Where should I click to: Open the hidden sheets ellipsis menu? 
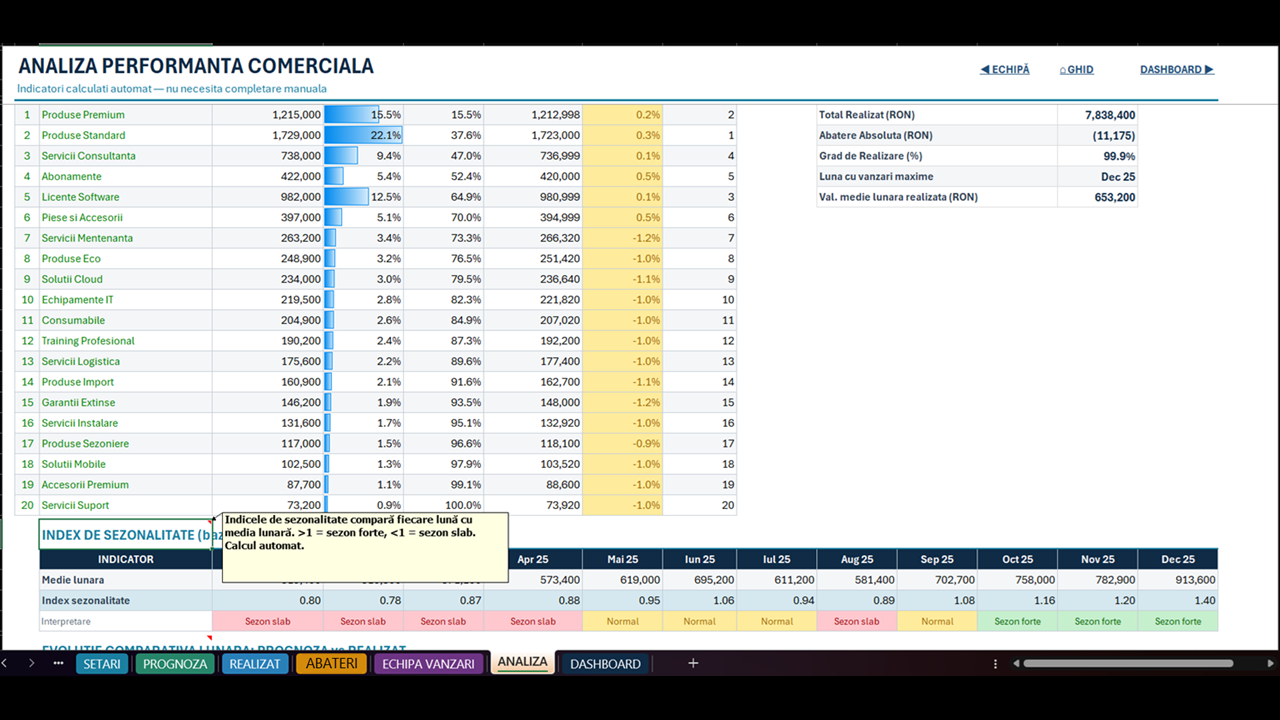point(58,663)
